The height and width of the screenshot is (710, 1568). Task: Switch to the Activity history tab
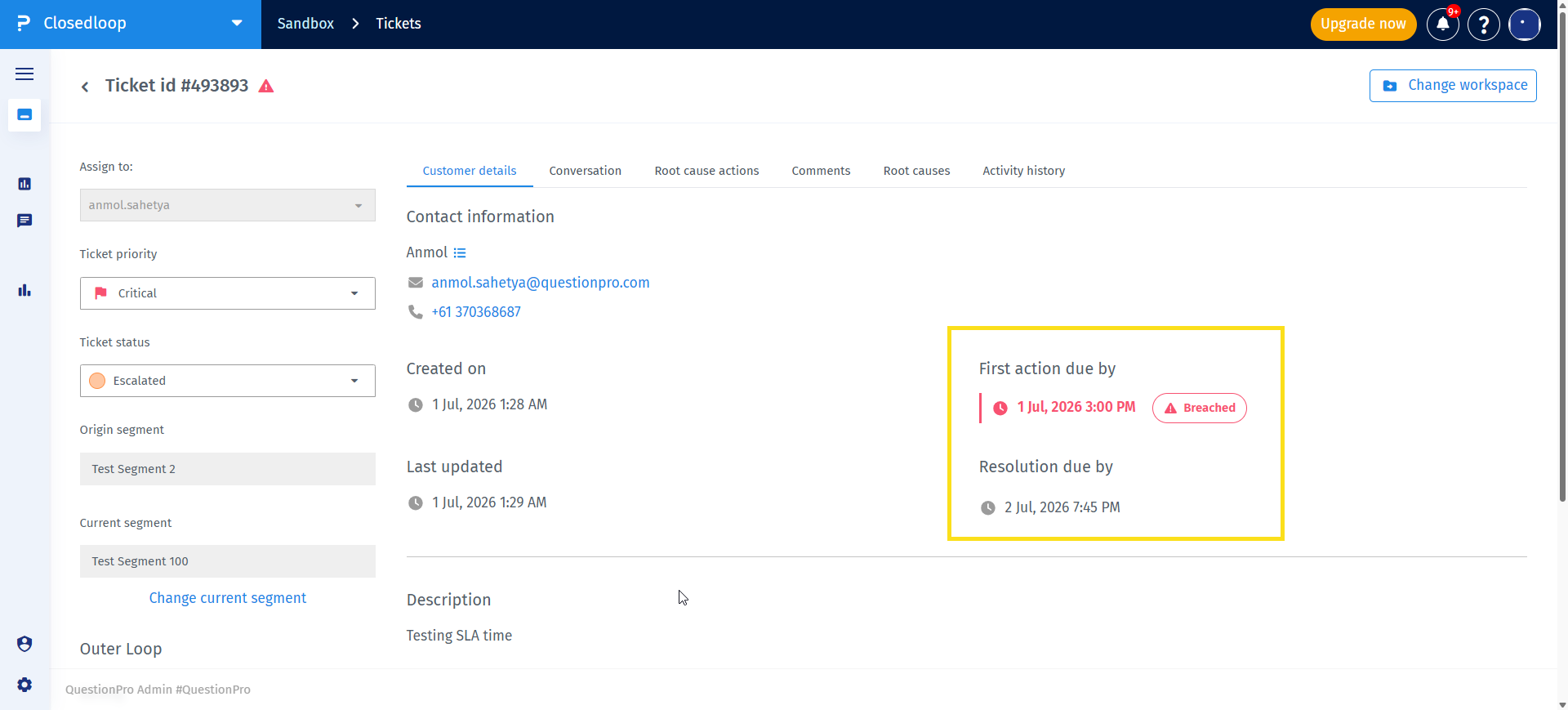[x=1023, y=171]
